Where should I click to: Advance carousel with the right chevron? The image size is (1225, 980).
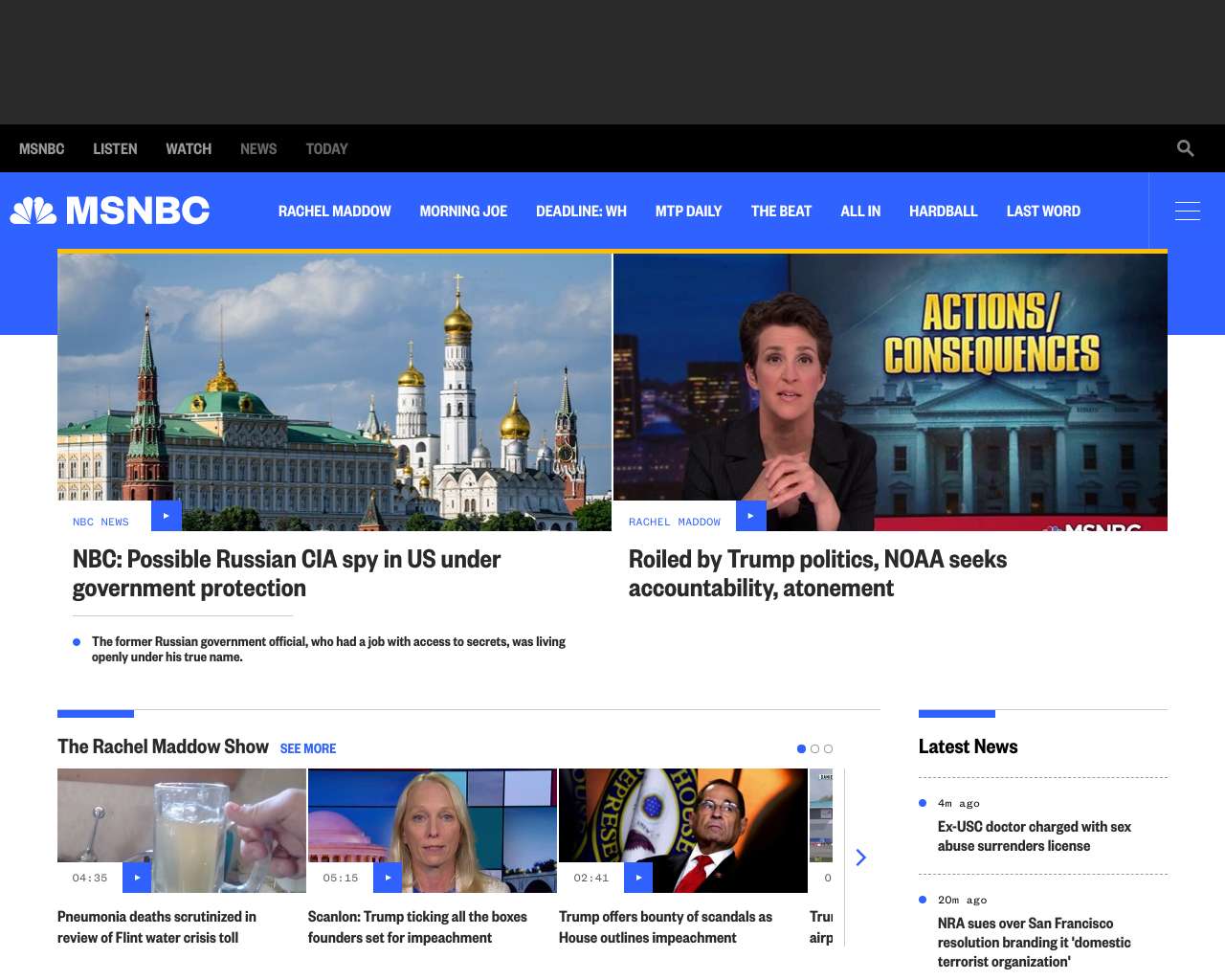point(860,857)
